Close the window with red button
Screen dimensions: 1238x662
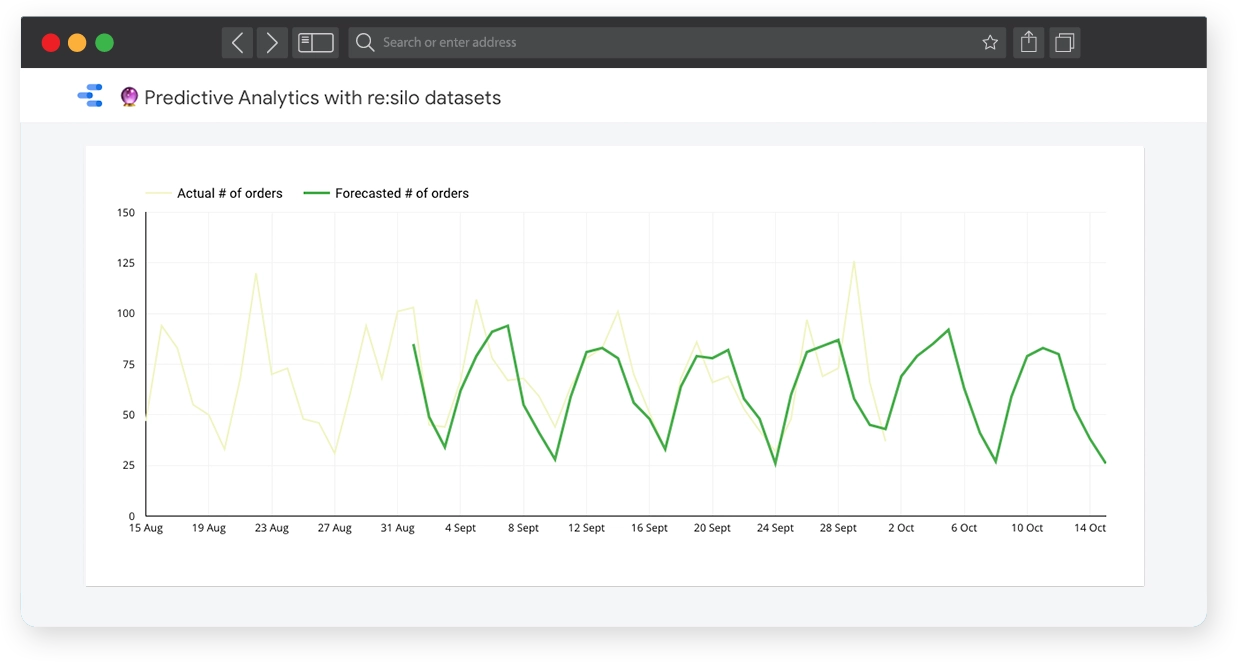(x=50, y=42)
